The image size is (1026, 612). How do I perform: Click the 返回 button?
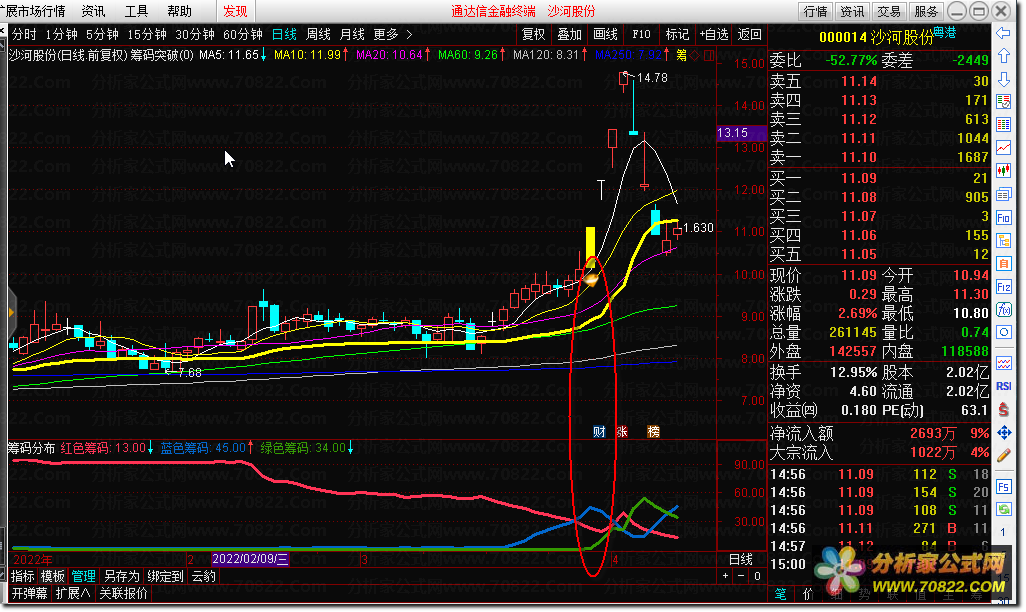click(x=750, y=34)
